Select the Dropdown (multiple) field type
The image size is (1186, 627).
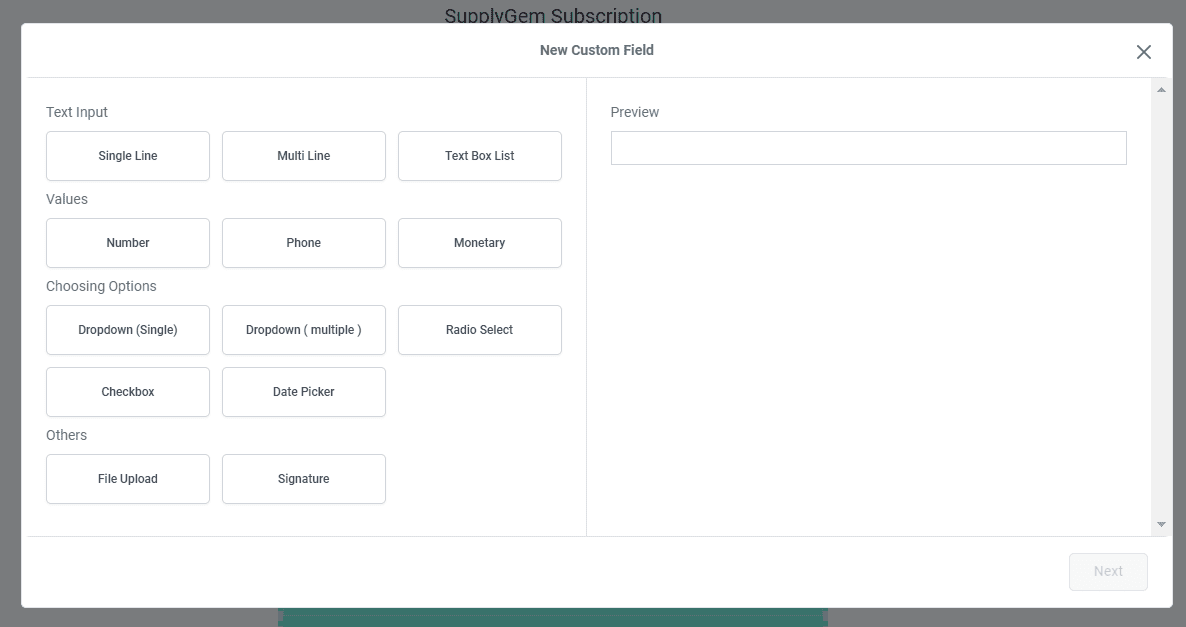coord(303,330)
